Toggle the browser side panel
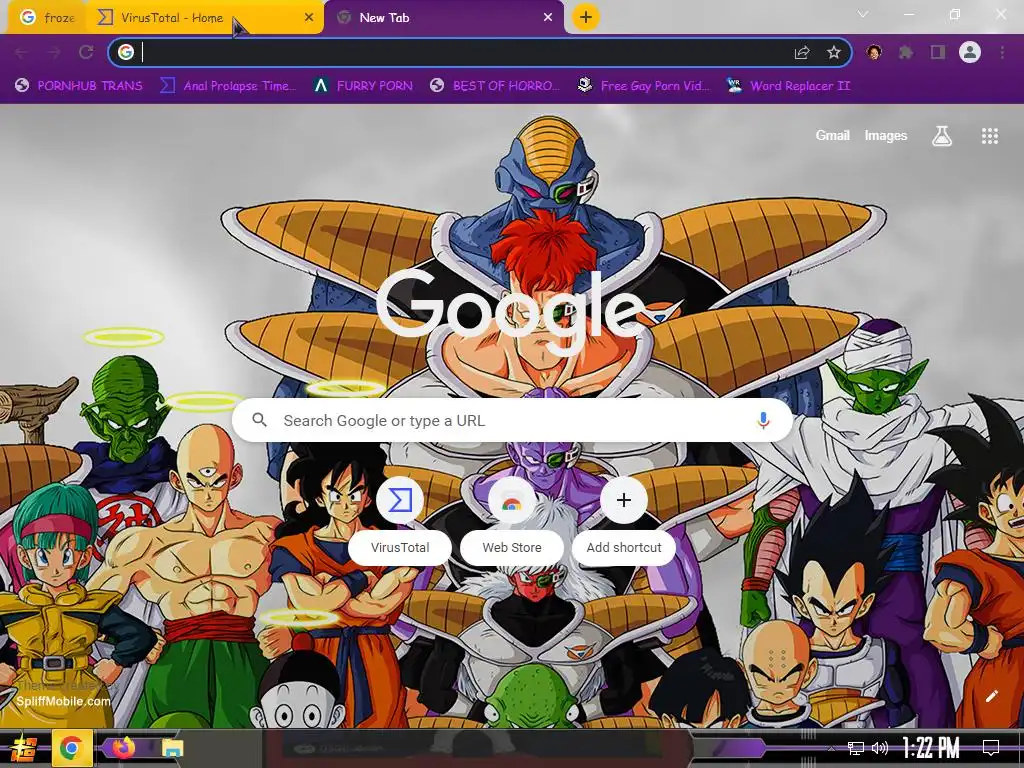The image size is (1024, 768). 938,52
